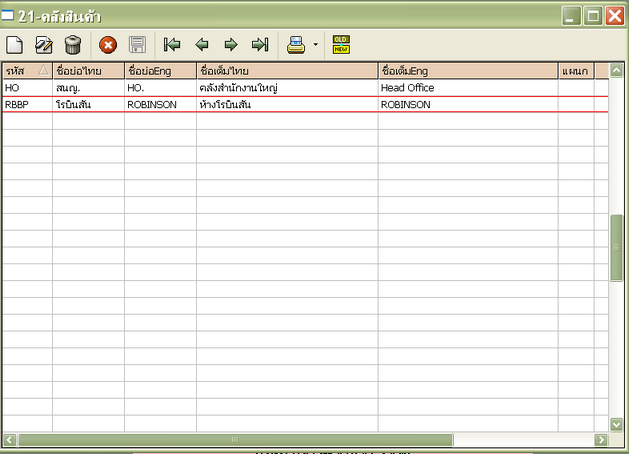Click the edit record pencil icon

pyautogui.click(x=44, y=45)
